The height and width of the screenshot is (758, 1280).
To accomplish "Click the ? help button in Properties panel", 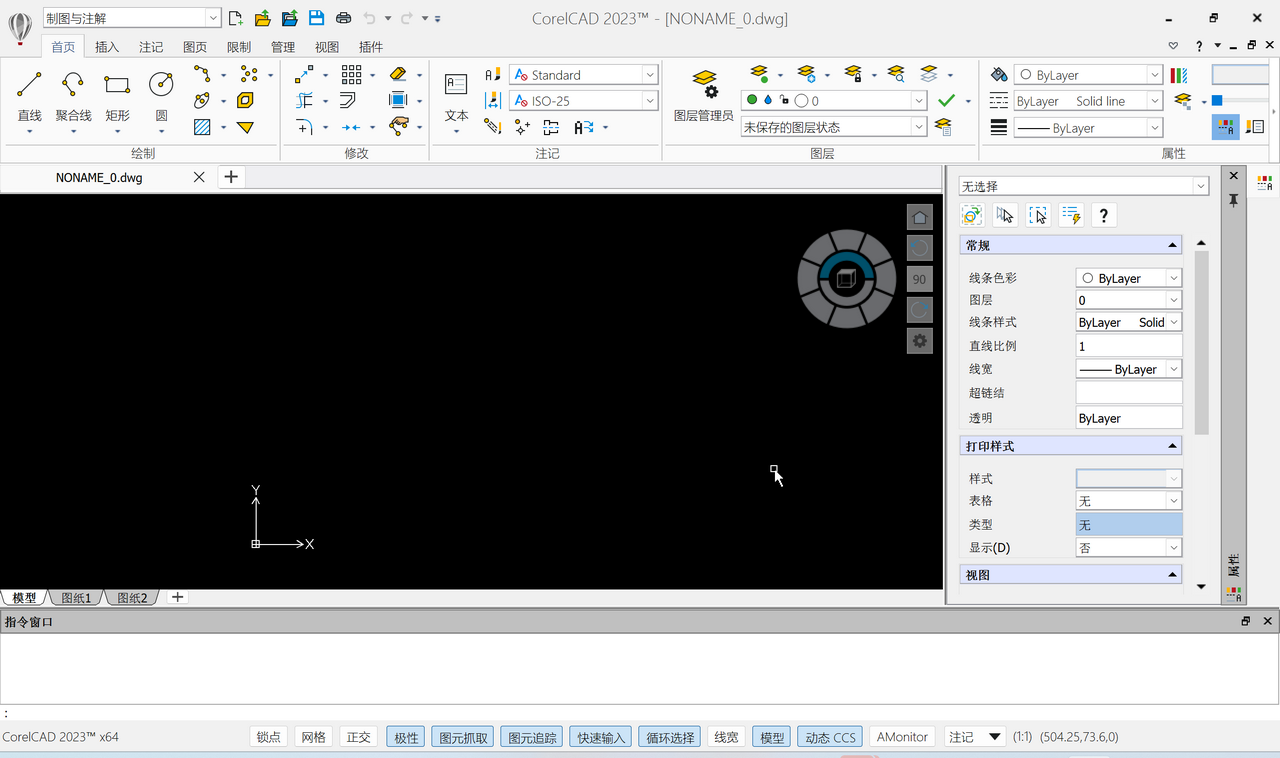I will [1103, 214].
